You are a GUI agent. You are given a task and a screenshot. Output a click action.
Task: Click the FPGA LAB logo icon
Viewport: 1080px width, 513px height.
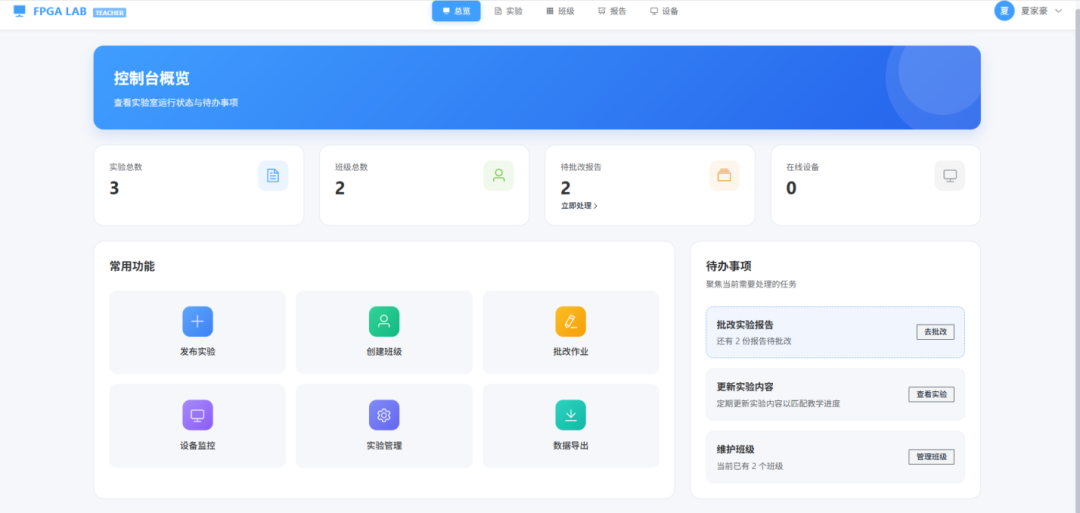click(19, 11)
